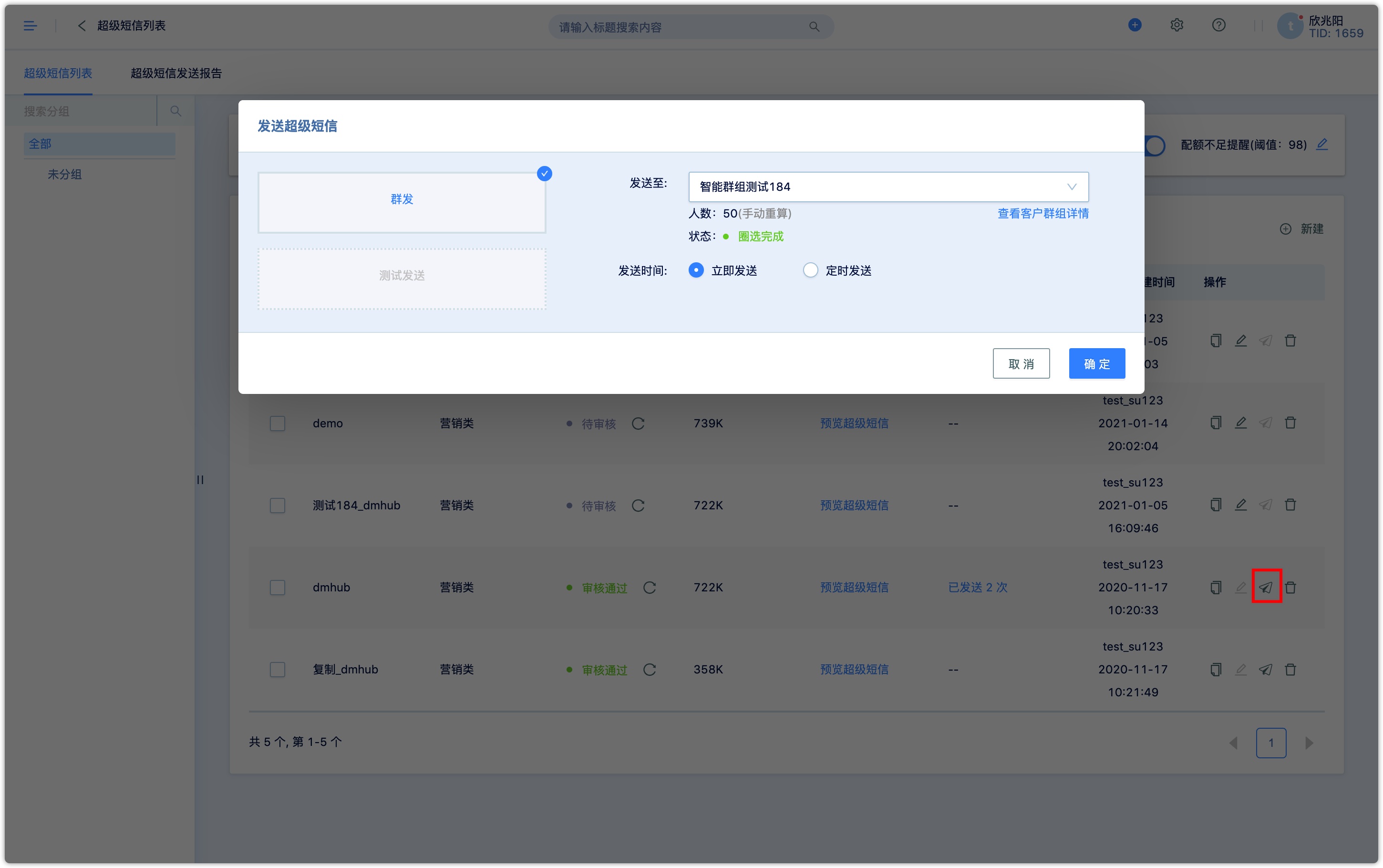Switch to the 超级短信发送报告 tab

[x=176, y=73]
